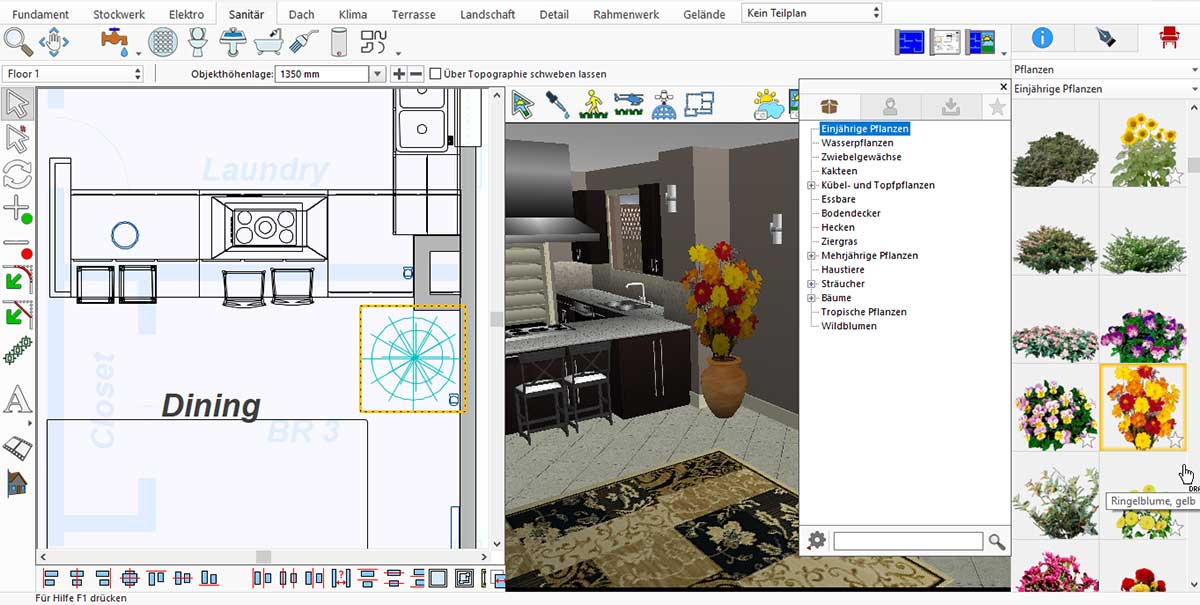This screenshot has height=605, width=1200.
Task: Open the star favorites library tab
Action: pos(996,107)
